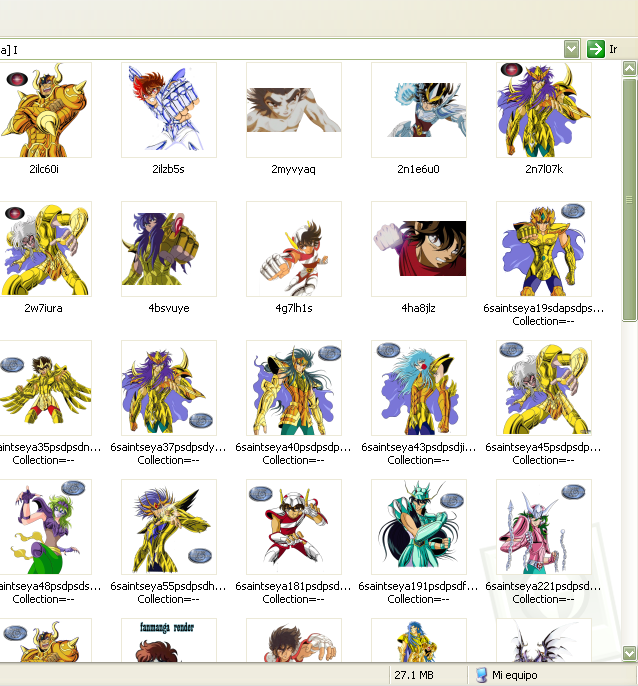
Task: Click file name 6saintseya191psdpsdf...
Action: click(x=418, y=587)
